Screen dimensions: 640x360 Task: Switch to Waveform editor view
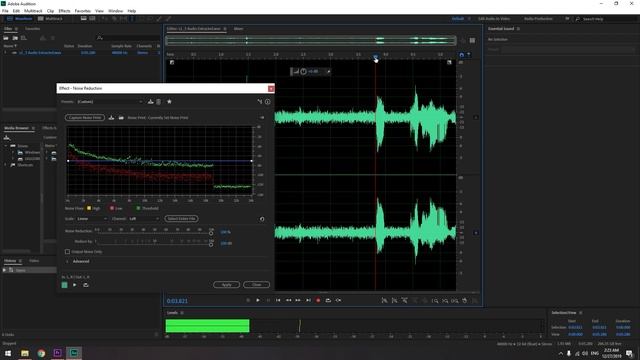[20, 19]
